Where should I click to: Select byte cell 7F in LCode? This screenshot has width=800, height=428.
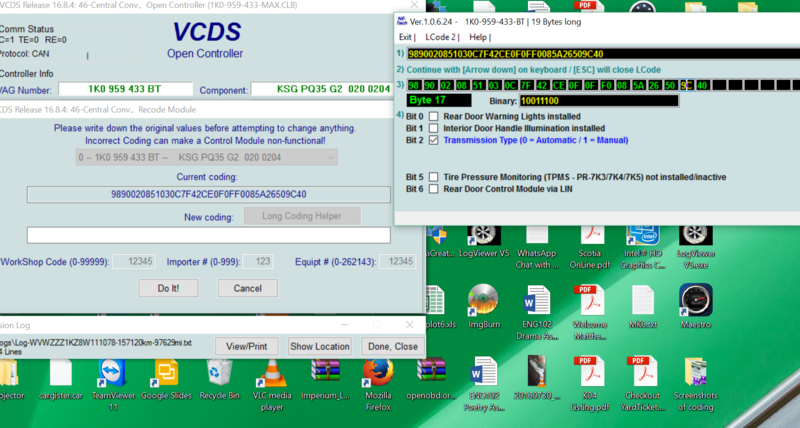click(526, 85)
